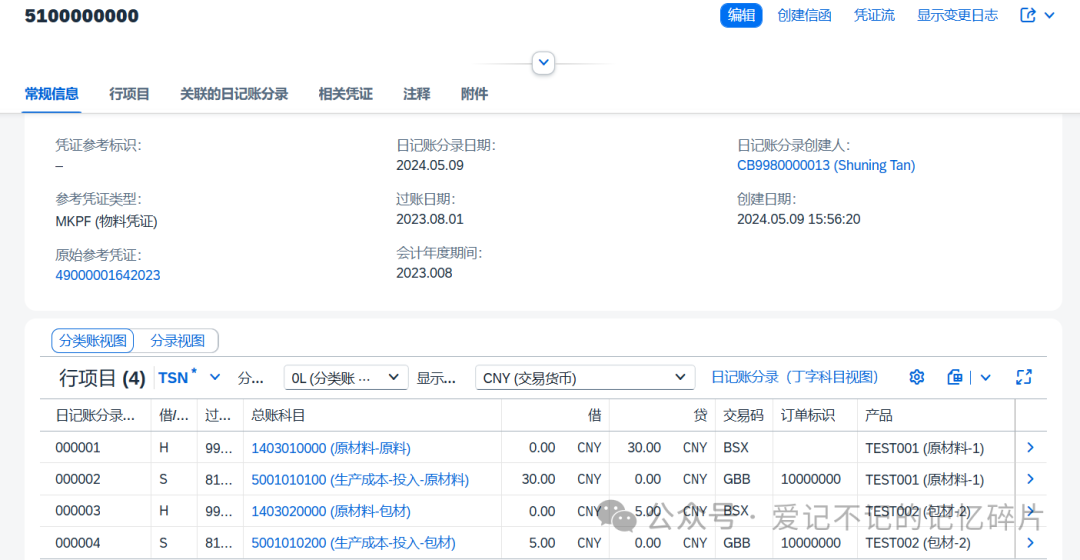Select journal entry line 000001
Viewport: 1080px width, 560px height.
[x=78, y=448]
